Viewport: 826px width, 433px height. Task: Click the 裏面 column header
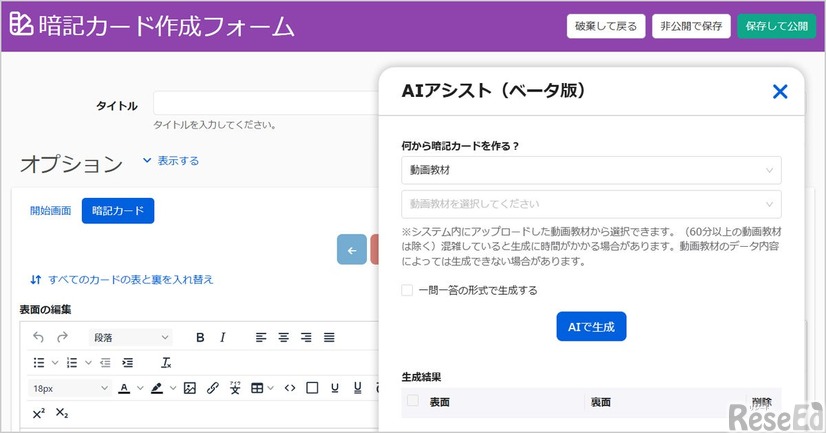tap(601, 402)
